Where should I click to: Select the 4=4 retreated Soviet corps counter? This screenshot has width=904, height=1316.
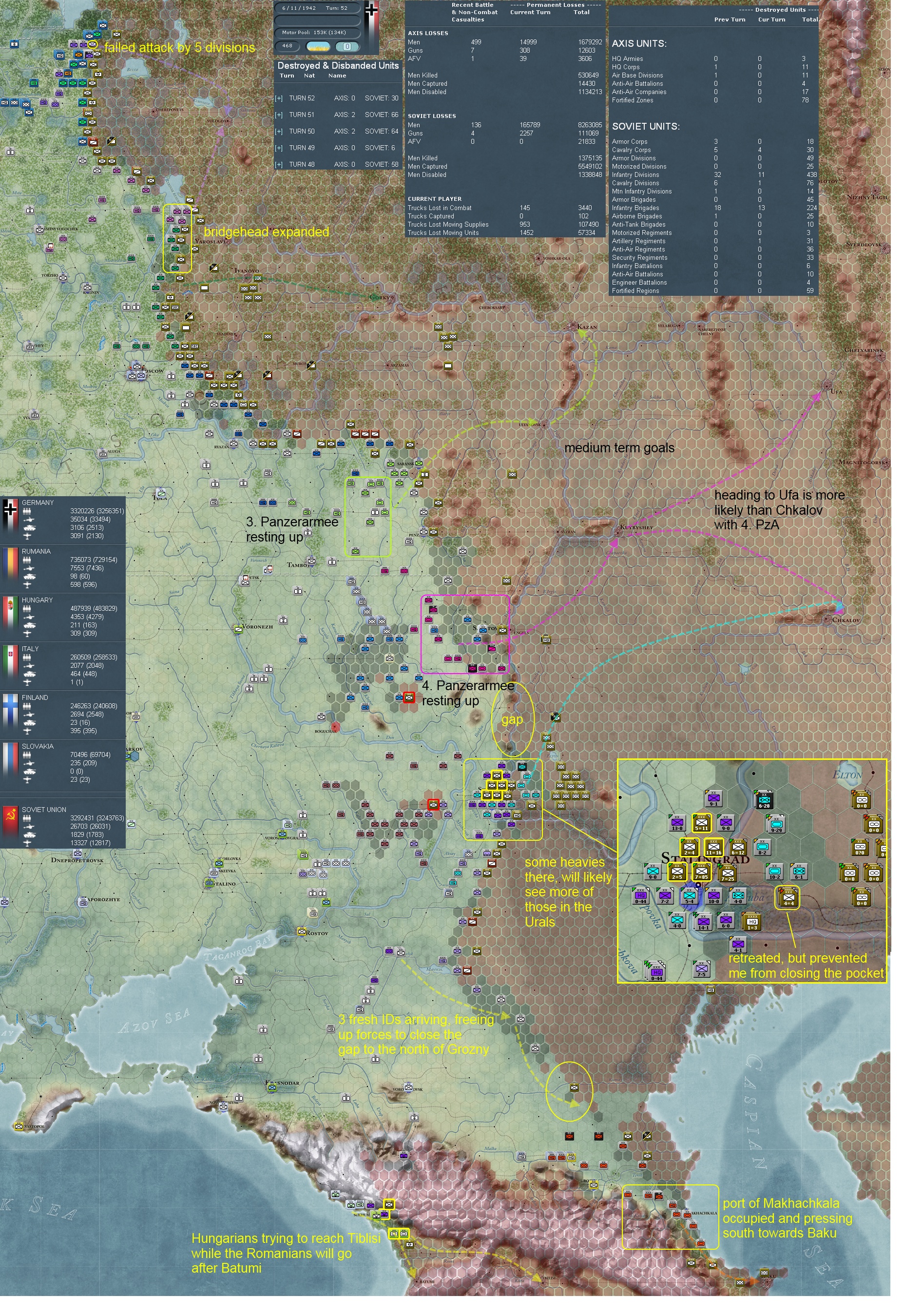(788, 898)
